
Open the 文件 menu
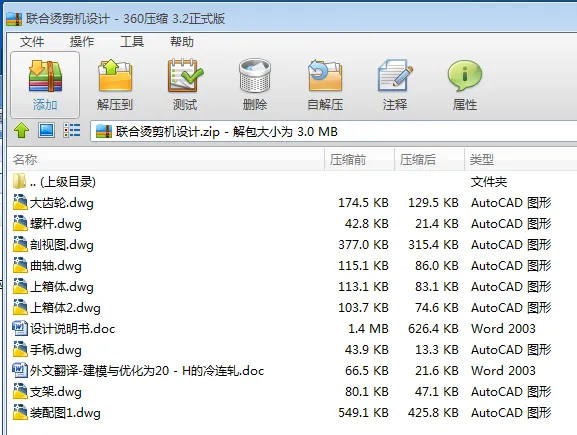32,42
